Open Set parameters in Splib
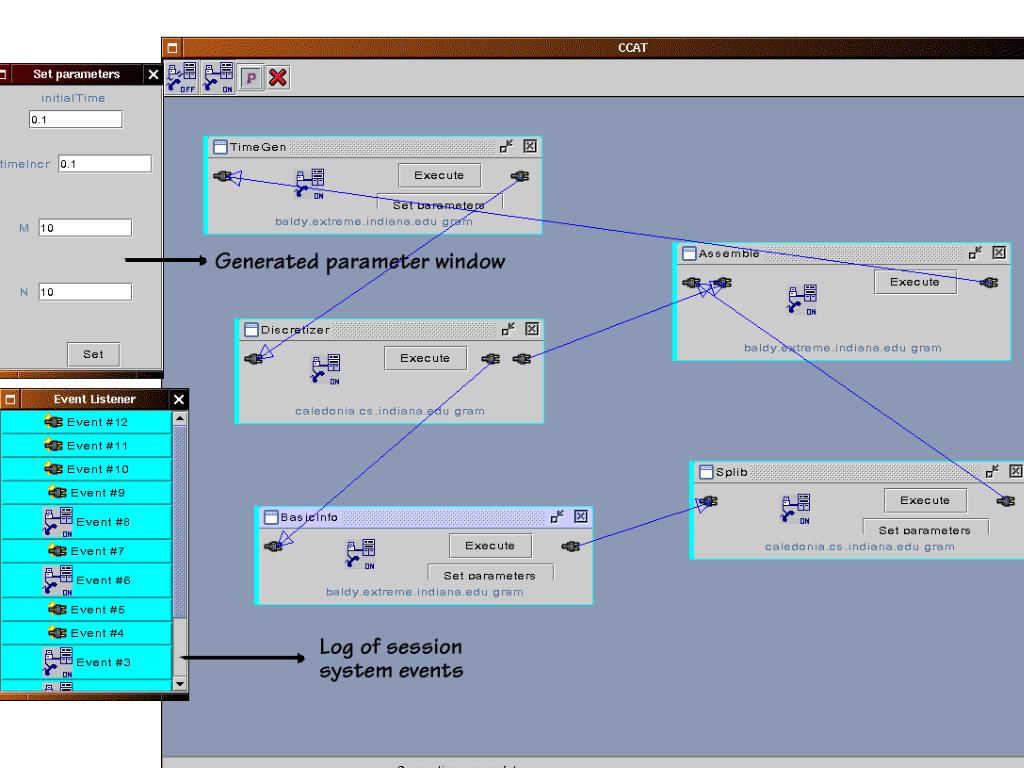Screen dimensions: 1024x768 [925, 527]
